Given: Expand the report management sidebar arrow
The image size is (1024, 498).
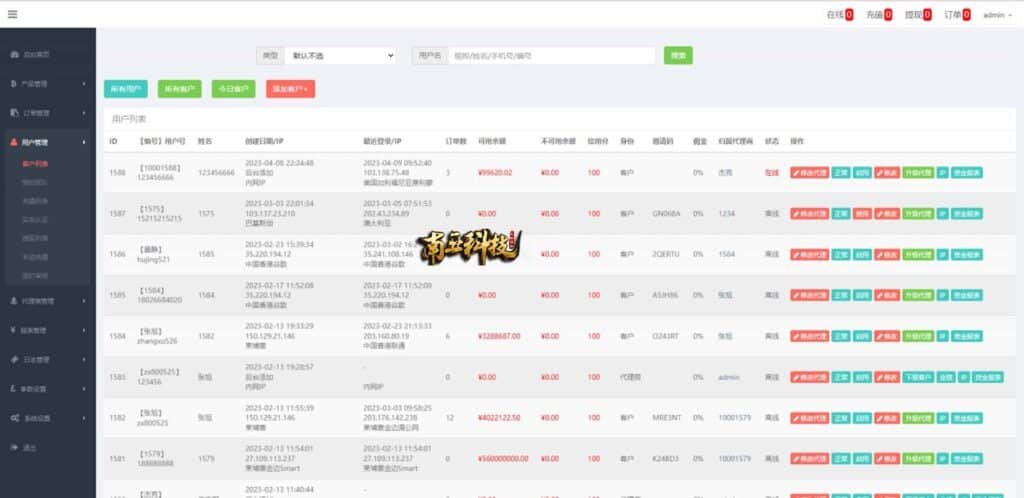Looking at the screenshot, I should [x=84, y=330].
